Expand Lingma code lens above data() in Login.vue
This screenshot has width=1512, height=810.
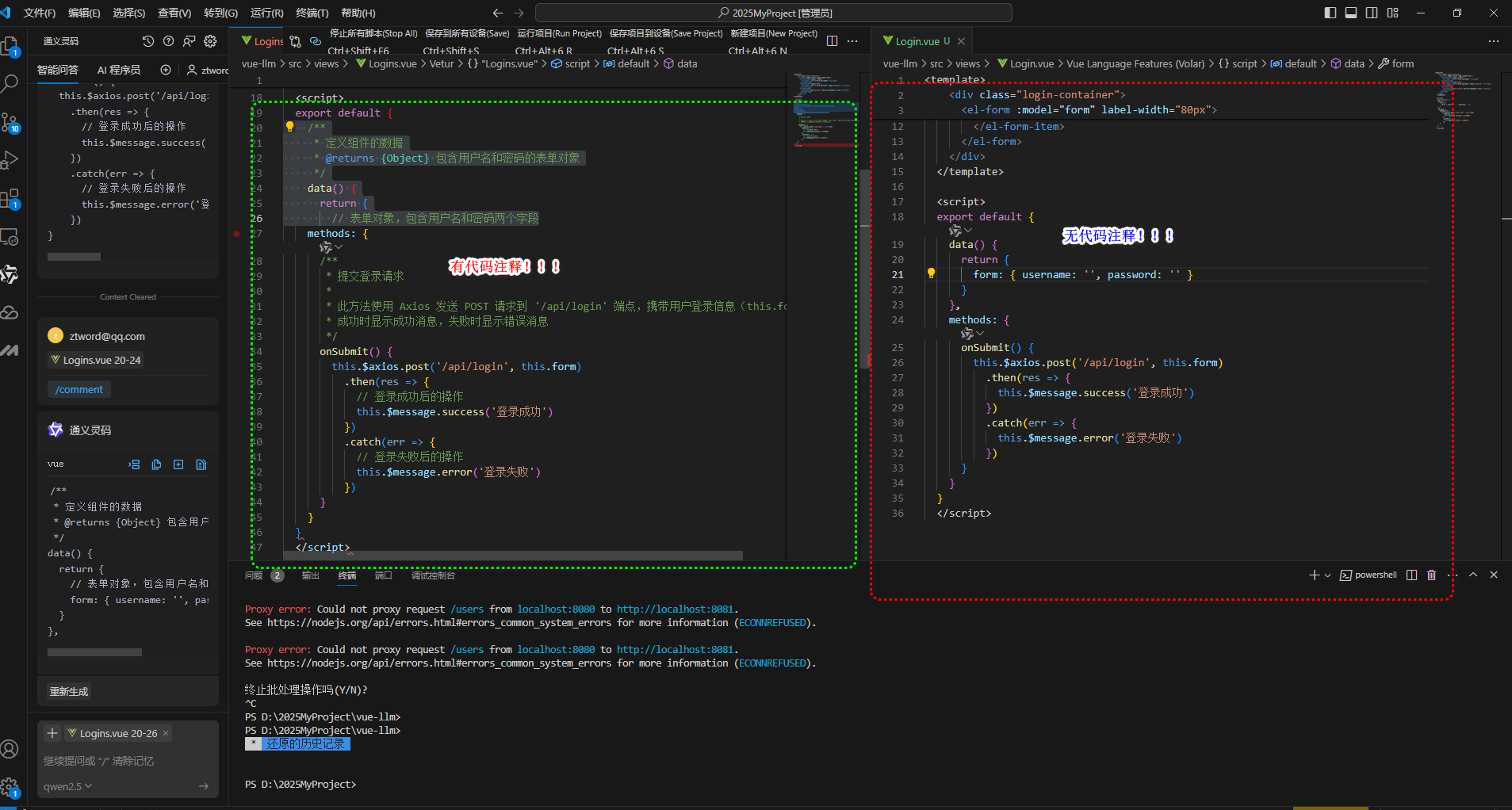click(960, 231)
